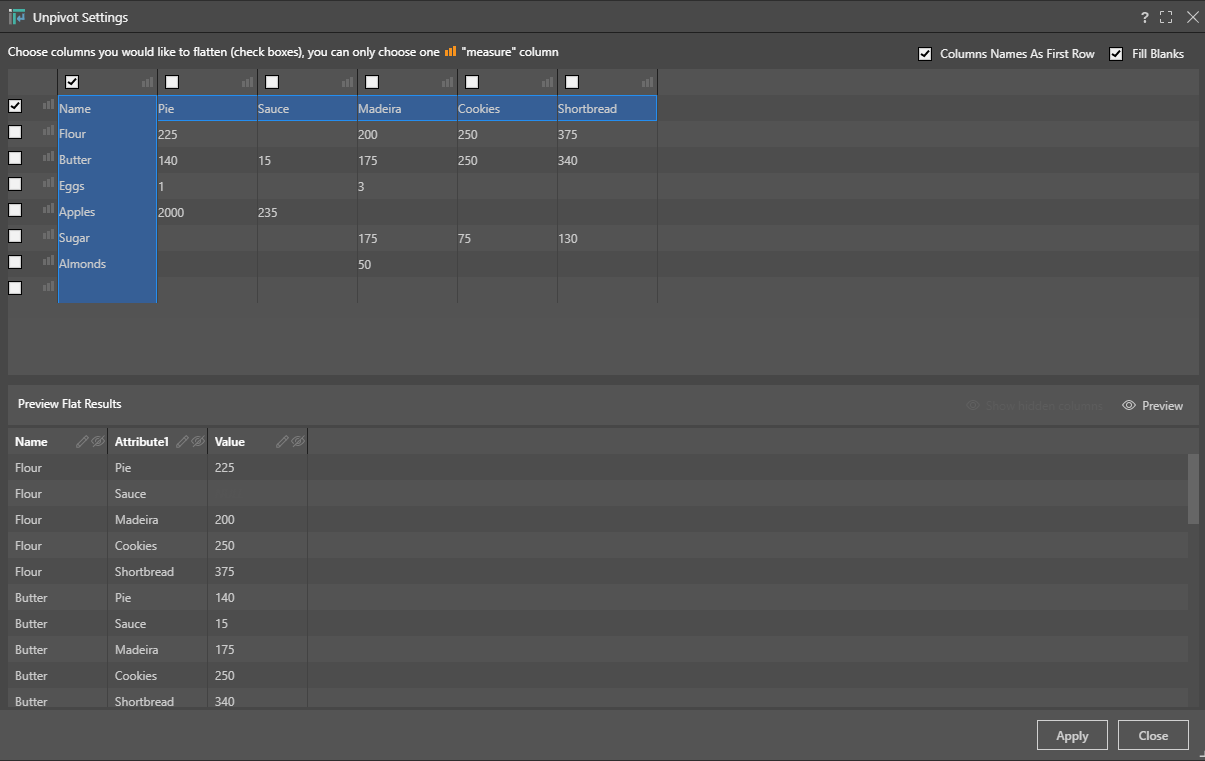Click the Close button
This screenshot has width=1205, height=761.
tap(1153, 735)
